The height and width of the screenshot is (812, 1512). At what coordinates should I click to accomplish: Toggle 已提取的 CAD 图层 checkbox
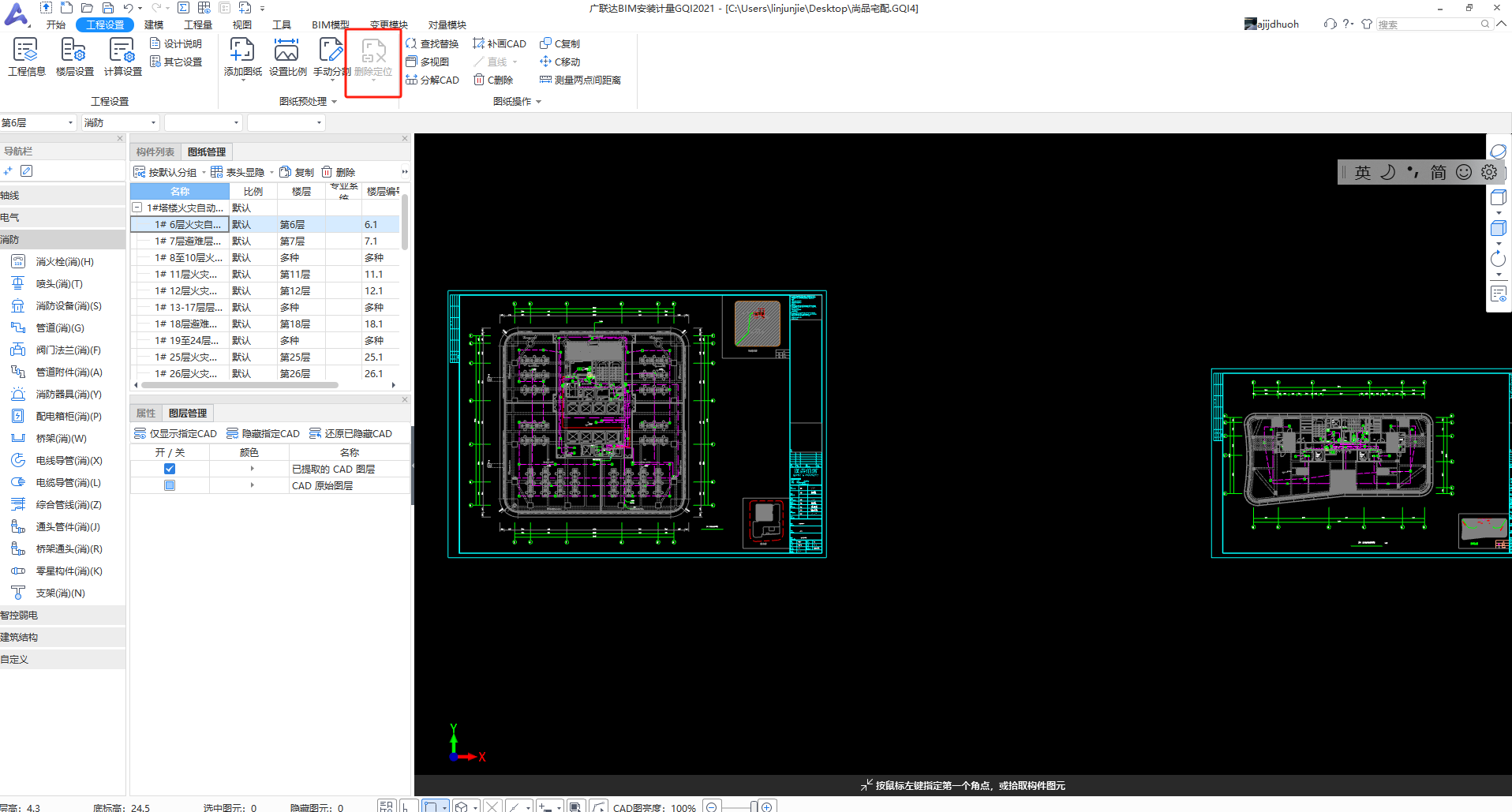coord(170,469)
